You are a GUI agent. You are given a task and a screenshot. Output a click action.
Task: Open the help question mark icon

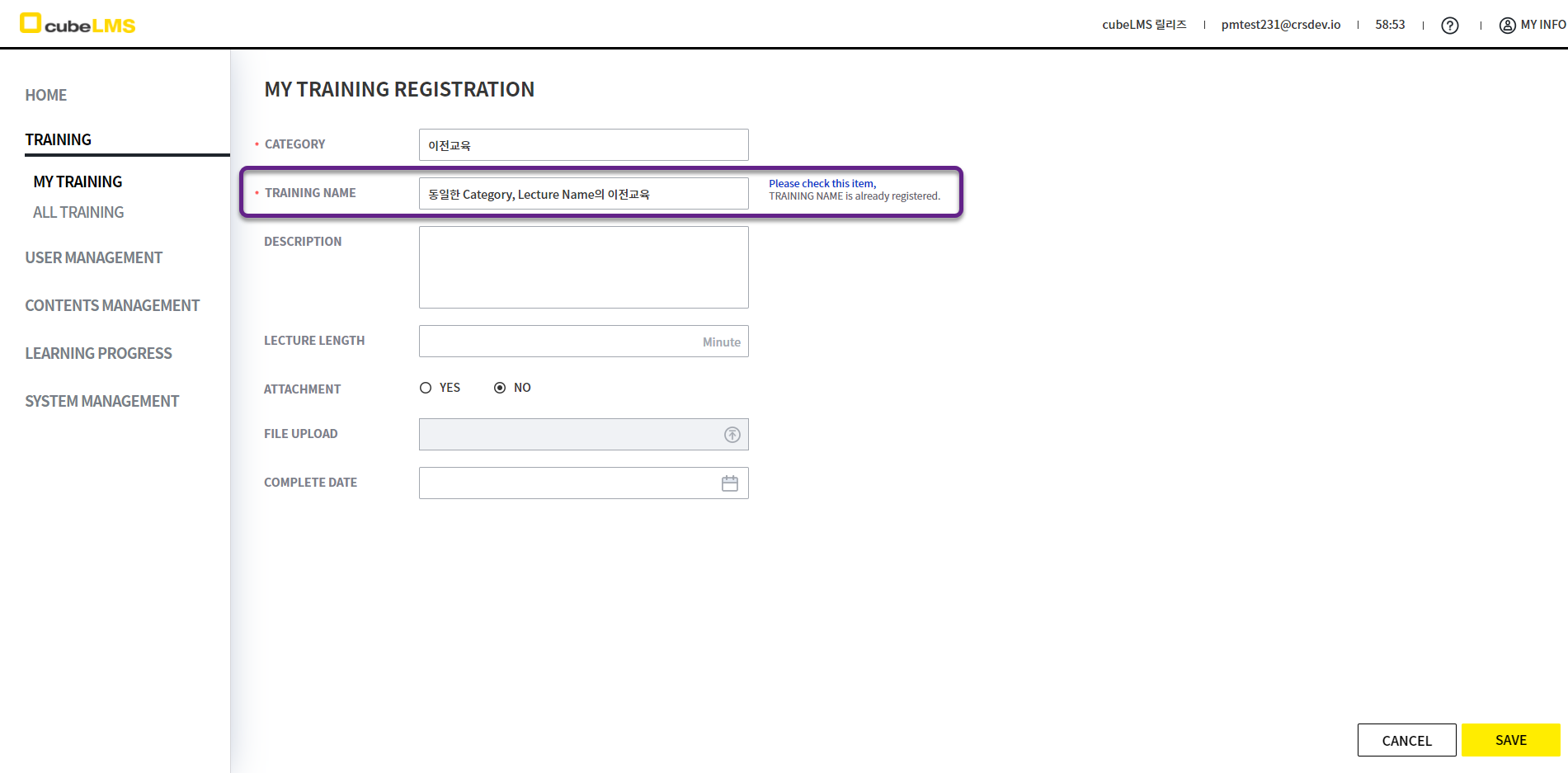[x=1449, y=26]
